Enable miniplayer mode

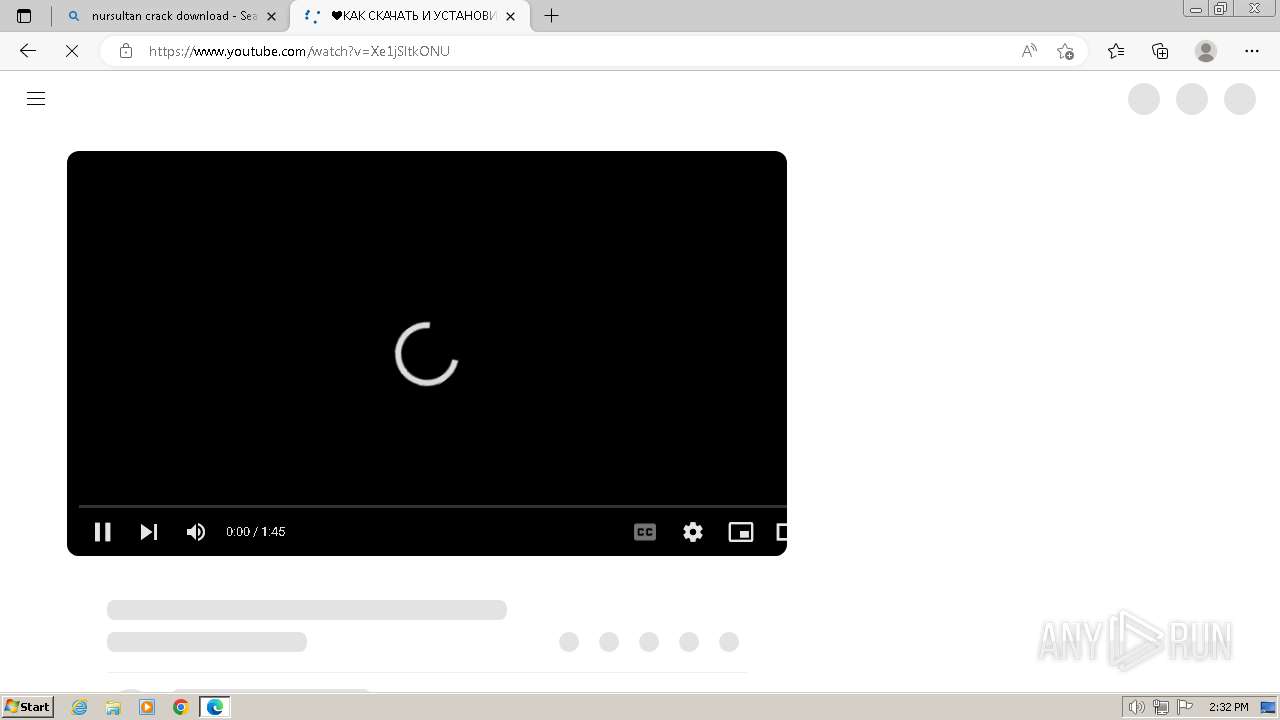[741, 532]
